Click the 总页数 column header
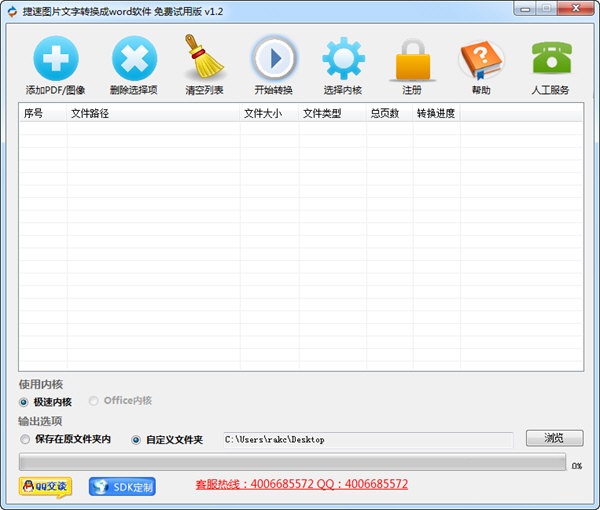Image resolution: width=600 pixels, height=510 pixels. point(390,113)
